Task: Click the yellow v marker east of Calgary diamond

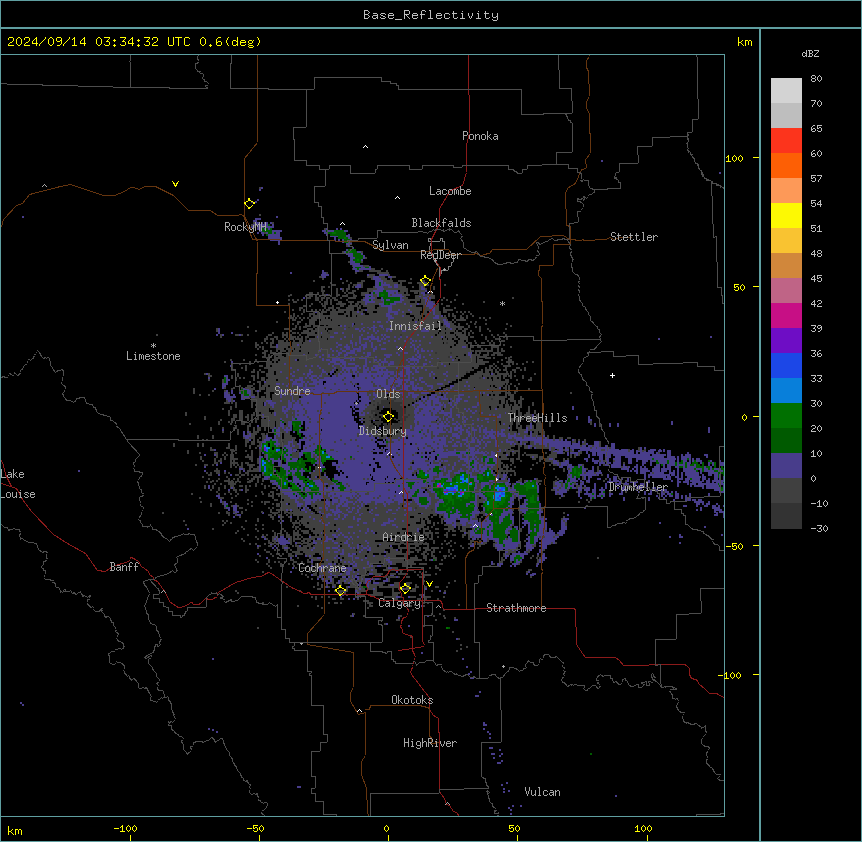Action: point(429,584)
